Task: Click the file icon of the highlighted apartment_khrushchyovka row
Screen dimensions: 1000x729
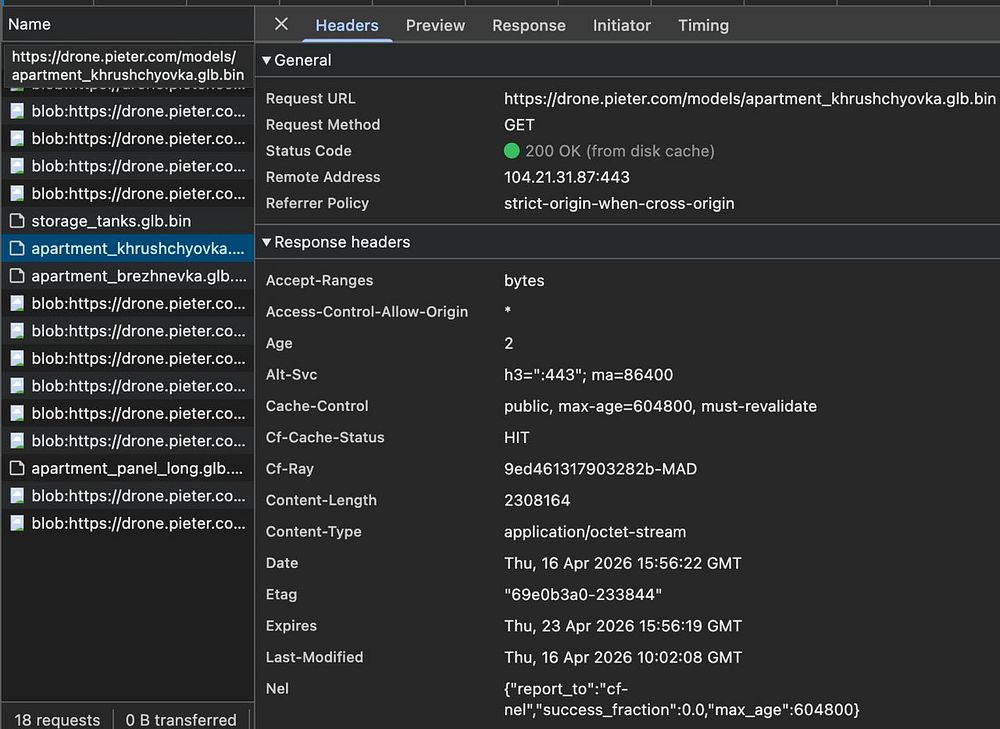Action: click(x=17, y=248)
